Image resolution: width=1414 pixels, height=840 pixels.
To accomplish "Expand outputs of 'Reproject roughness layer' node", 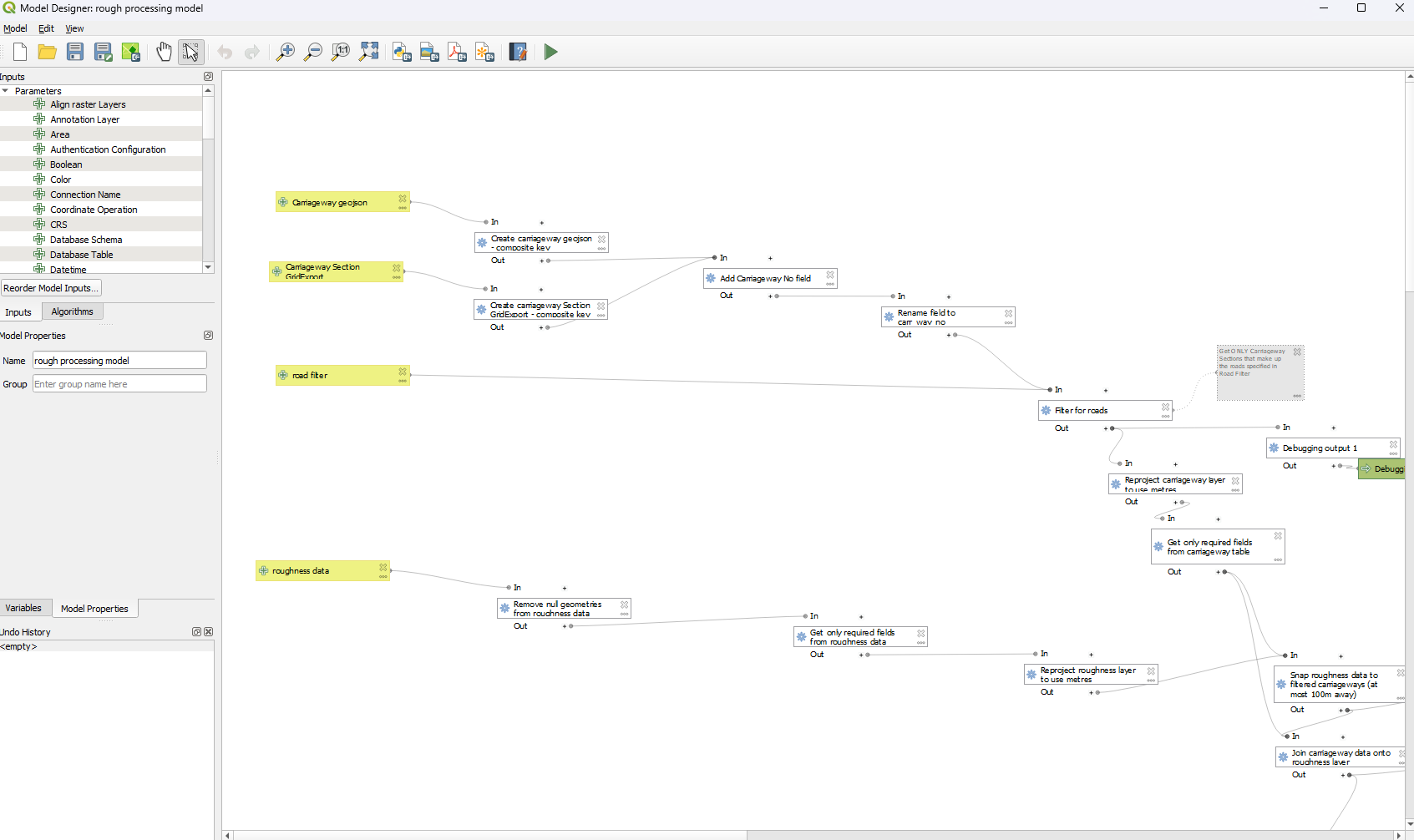I will pos(1091,693).
